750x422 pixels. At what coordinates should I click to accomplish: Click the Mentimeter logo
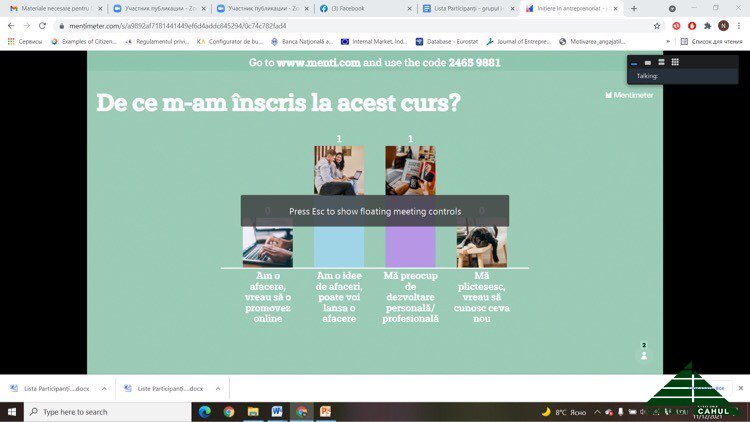pos(629,95)
